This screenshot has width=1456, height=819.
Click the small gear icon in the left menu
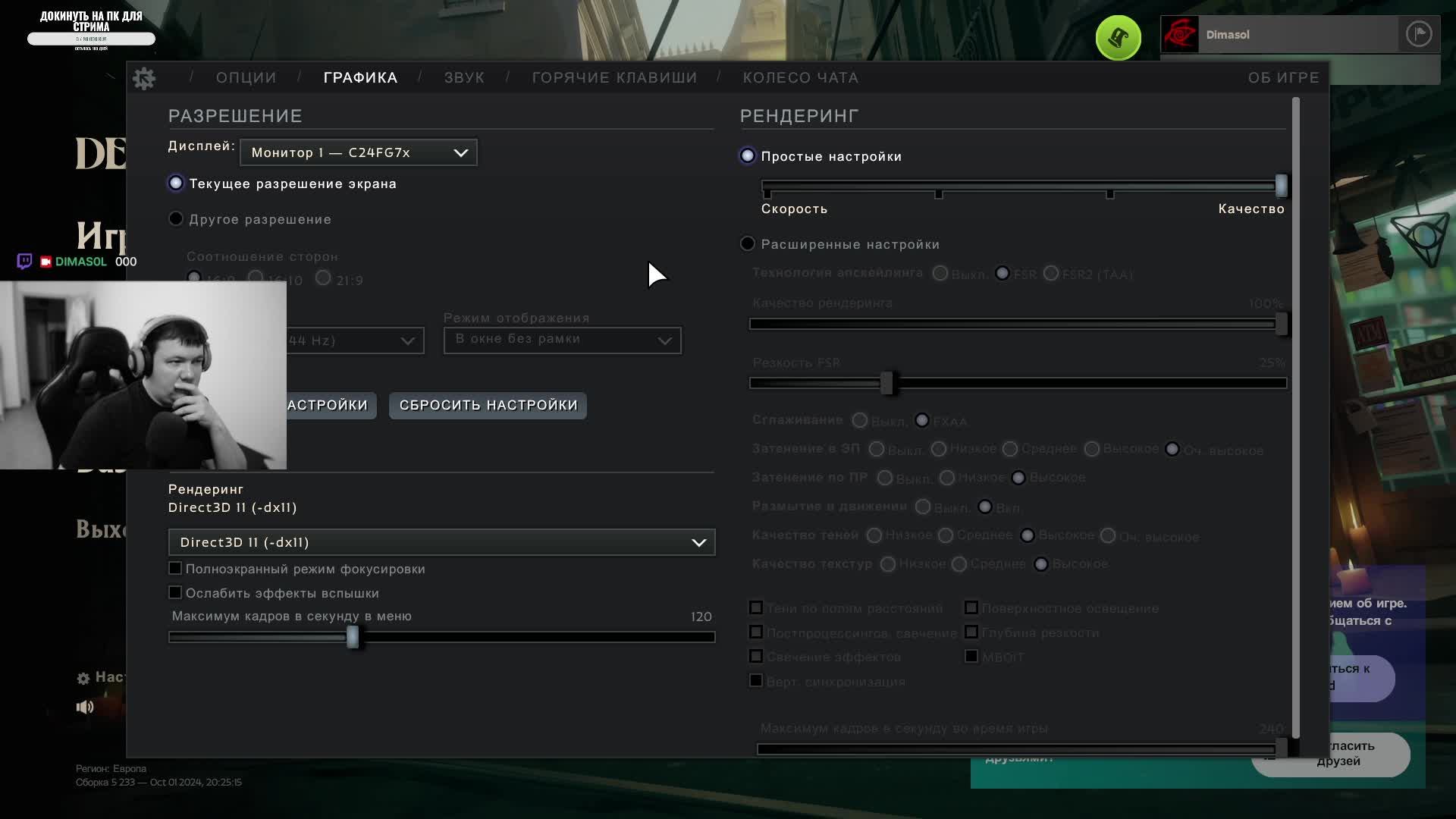83,678
